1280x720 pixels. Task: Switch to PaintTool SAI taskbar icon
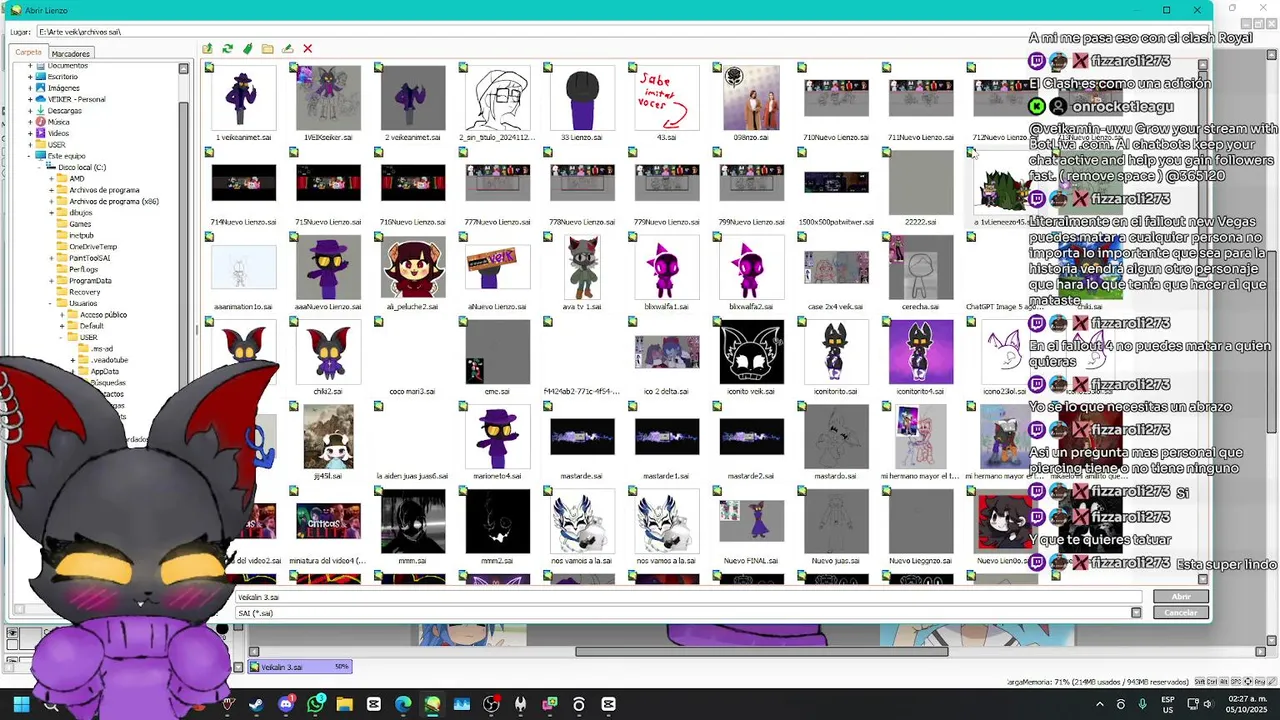[x=432, y=704]
